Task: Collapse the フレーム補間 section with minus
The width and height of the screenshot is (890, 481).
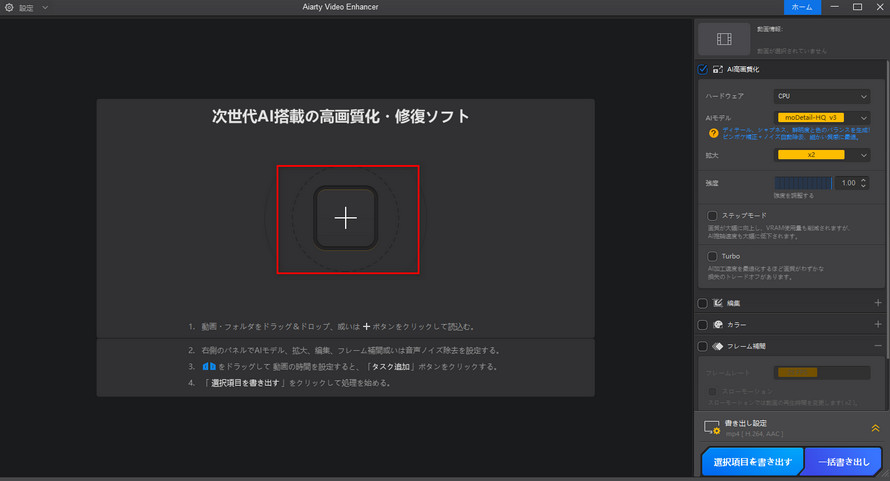Action: coord(878,346)
